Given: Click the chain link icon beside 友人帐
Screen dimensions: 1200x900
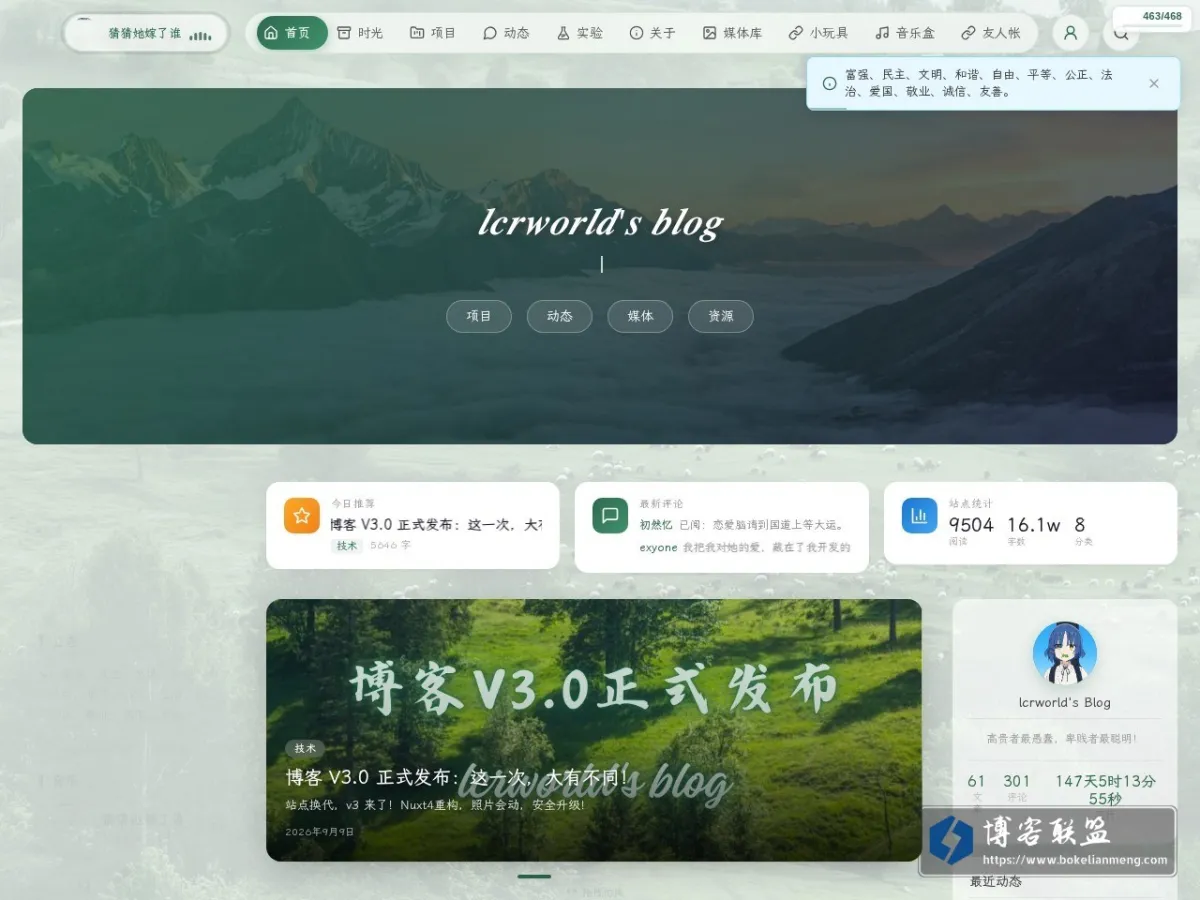Looking at the screenshot, I should 968,33.
